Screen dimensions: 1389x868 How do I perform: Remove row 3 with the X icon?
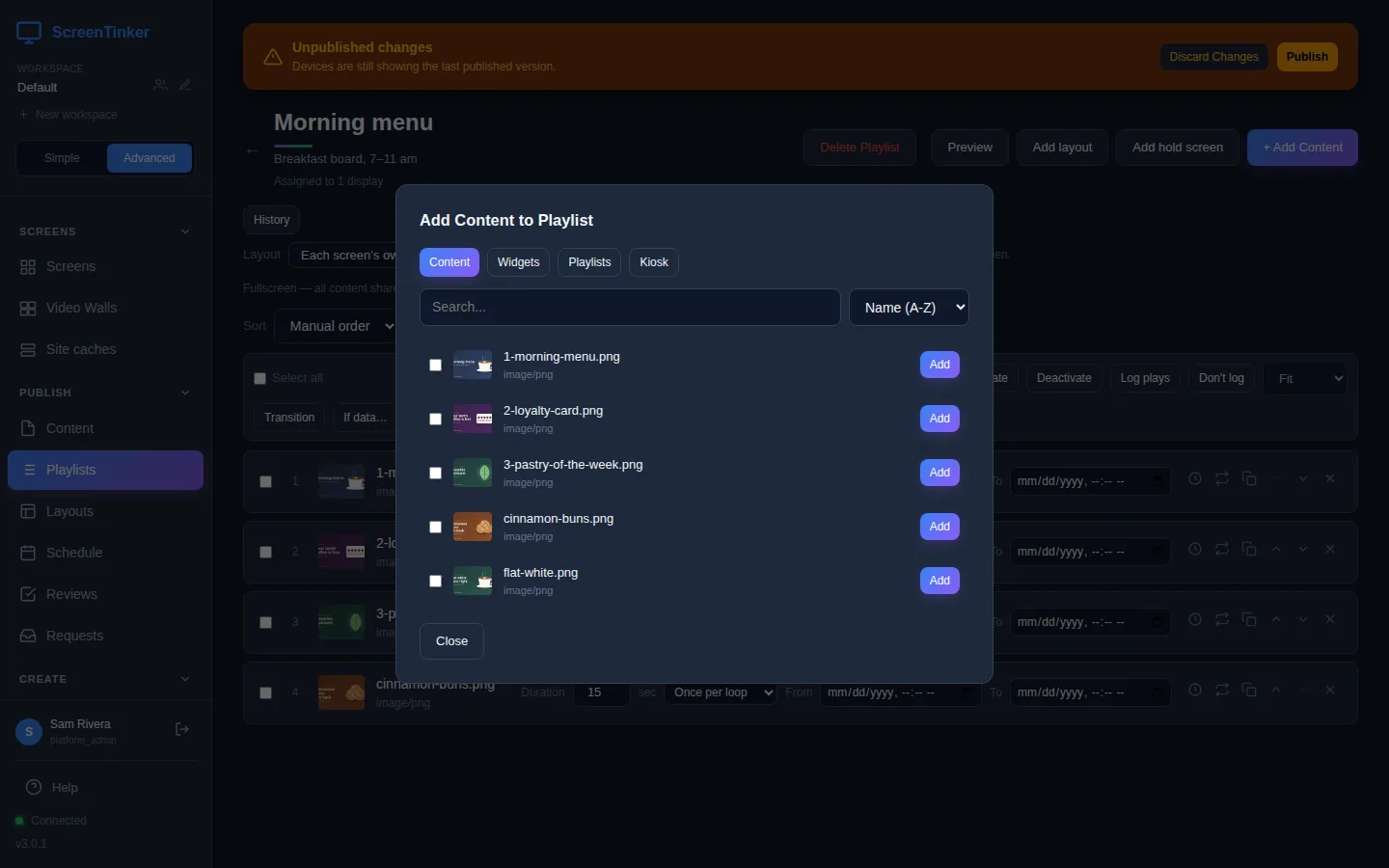[x=1330, y=620]
